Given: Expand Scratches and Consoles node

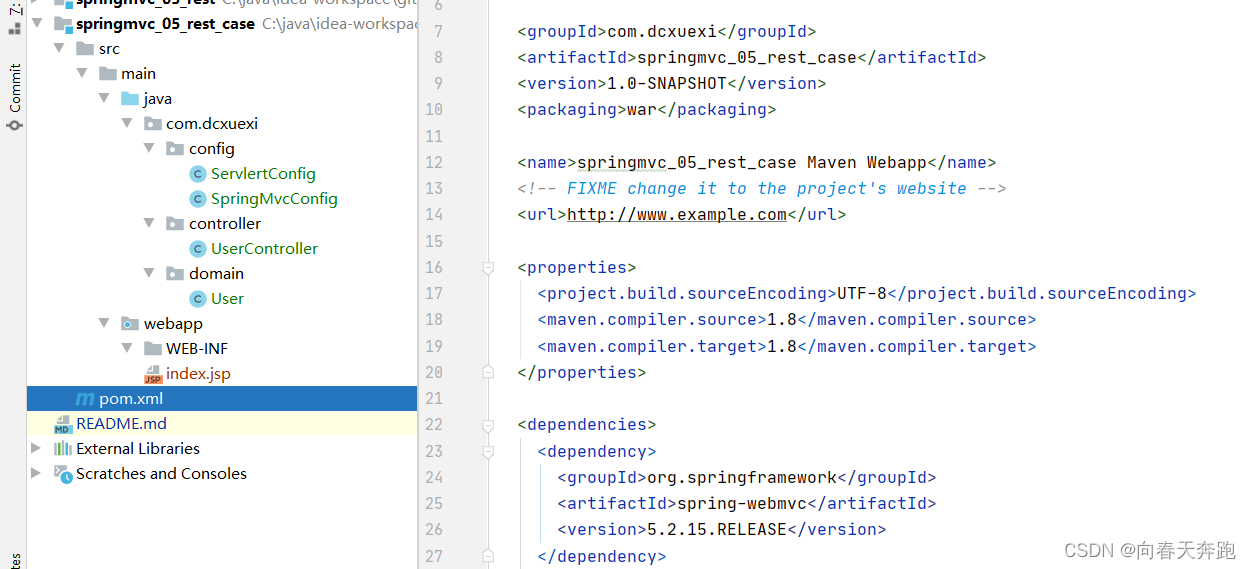Looking at the screenshot, I should coord(37,473).
